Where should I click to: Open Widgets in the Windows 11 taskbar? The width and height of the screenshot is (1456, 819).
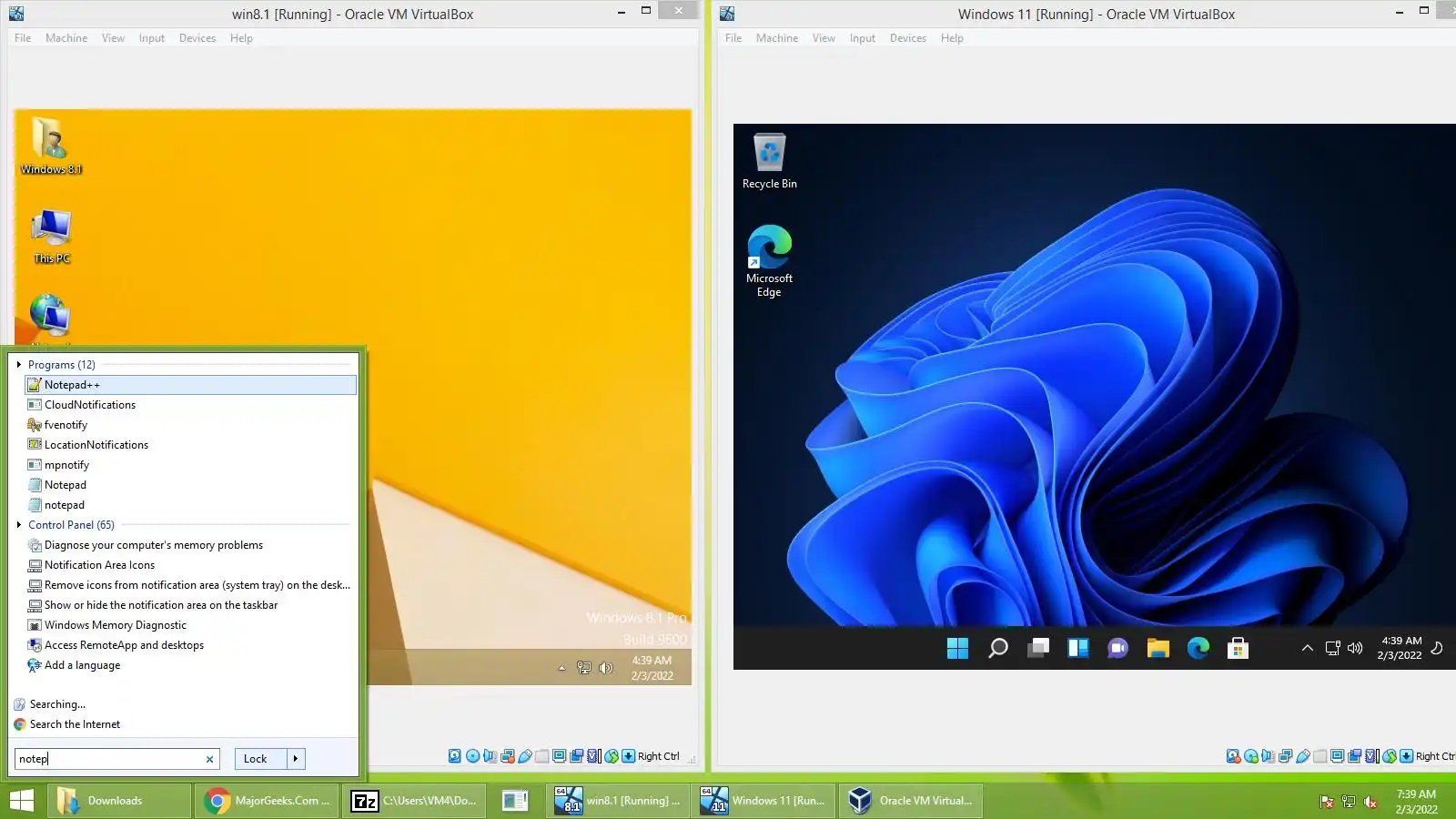[x=1078, y=648]
